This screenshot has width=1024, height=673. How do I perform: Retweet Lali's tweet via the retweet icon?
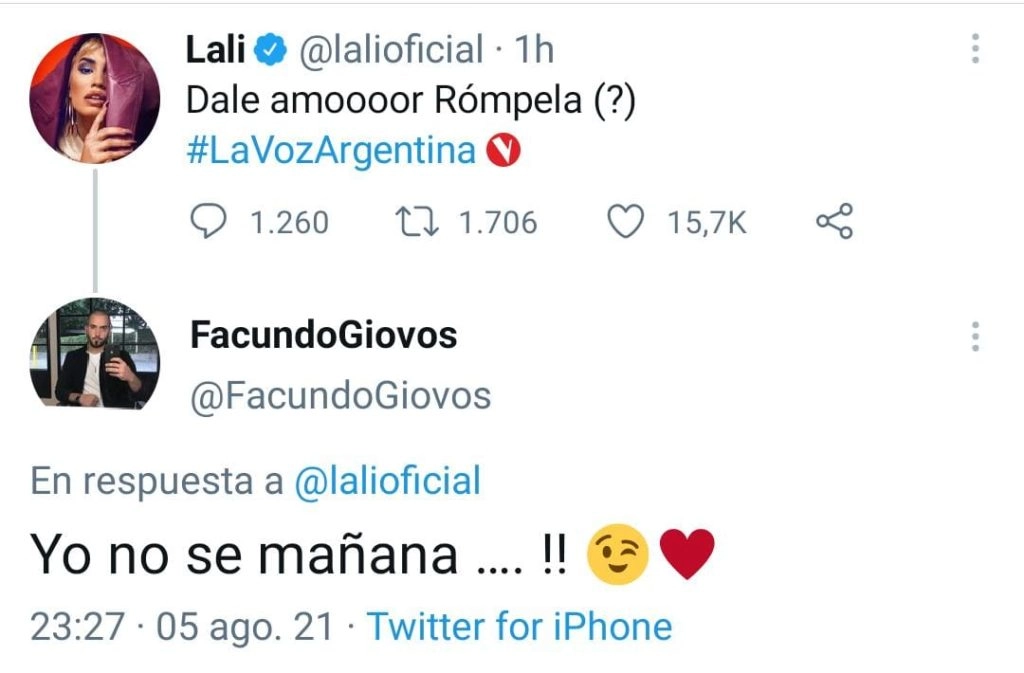(x=413, y=221)
